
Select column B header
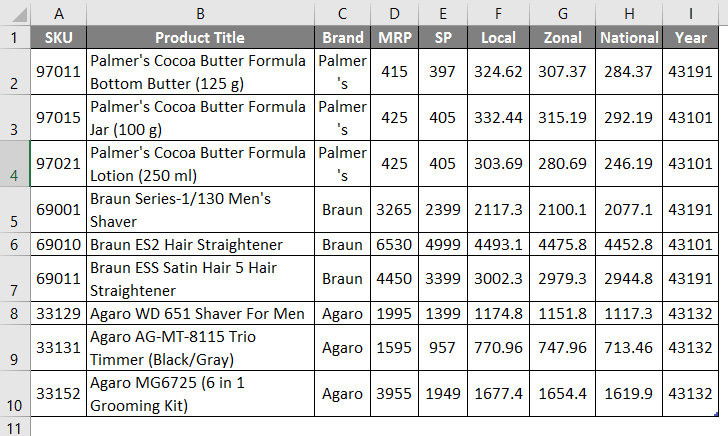point(201,13)
